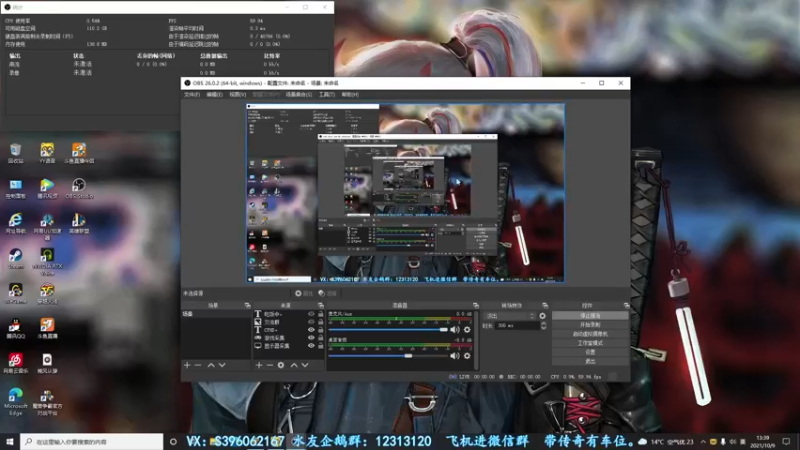Open the OBS Studio desktop shortcut
This screenshot has height=450, width=800.
[x=79, y=188]
